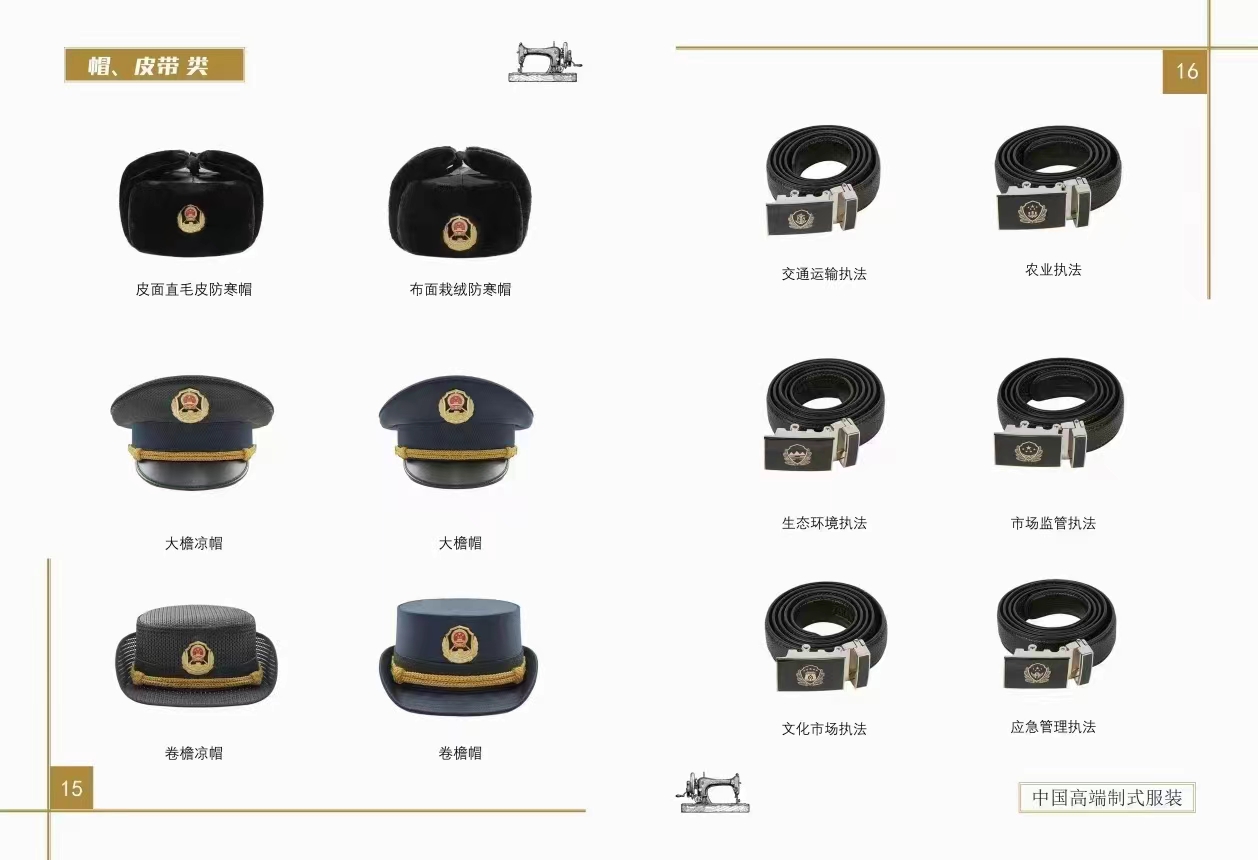This screenshot has width=1258, height=860.
Task: Click page number 16 badge
Action: click(x=1186, y=71)
